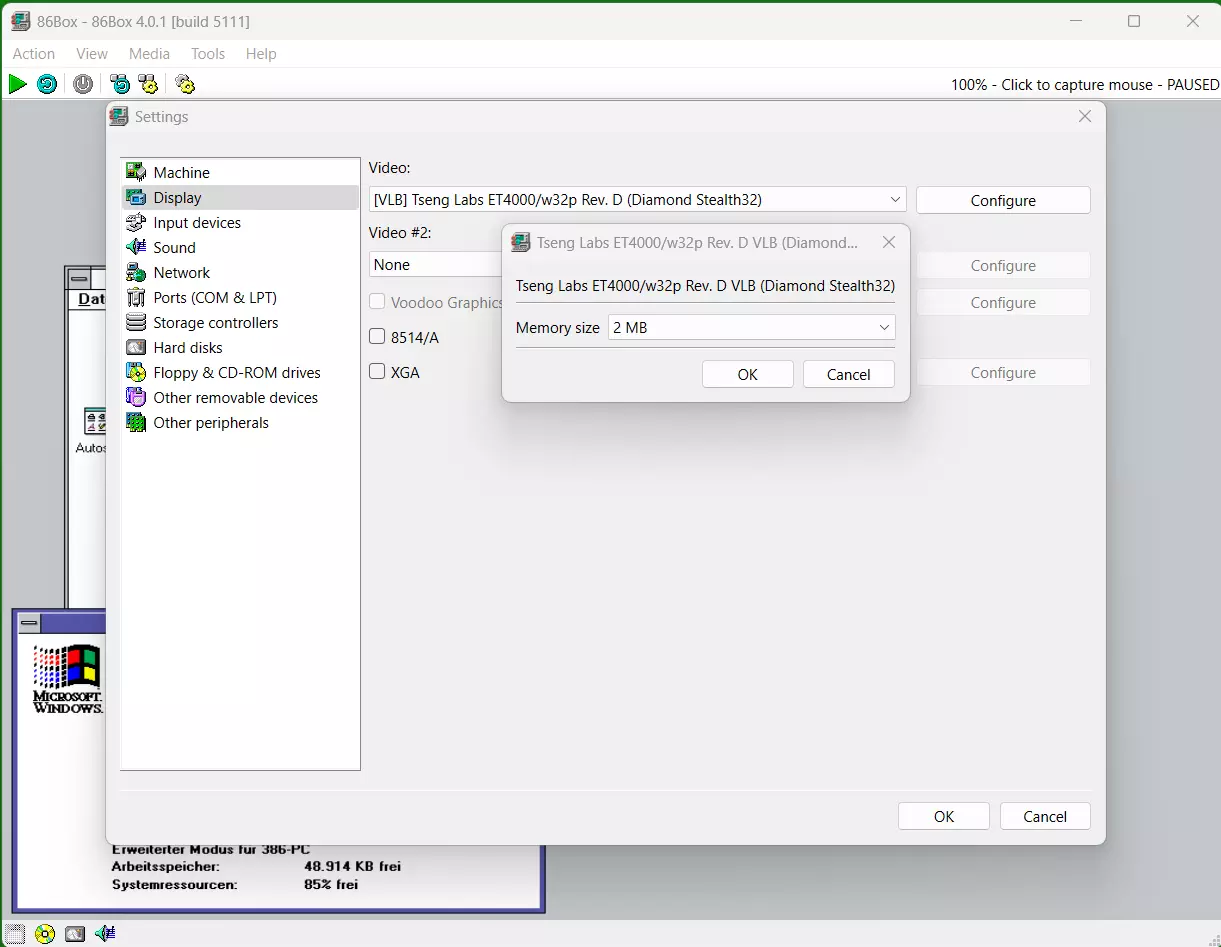Close the Settings window with its X

[x=1085, y=116]
